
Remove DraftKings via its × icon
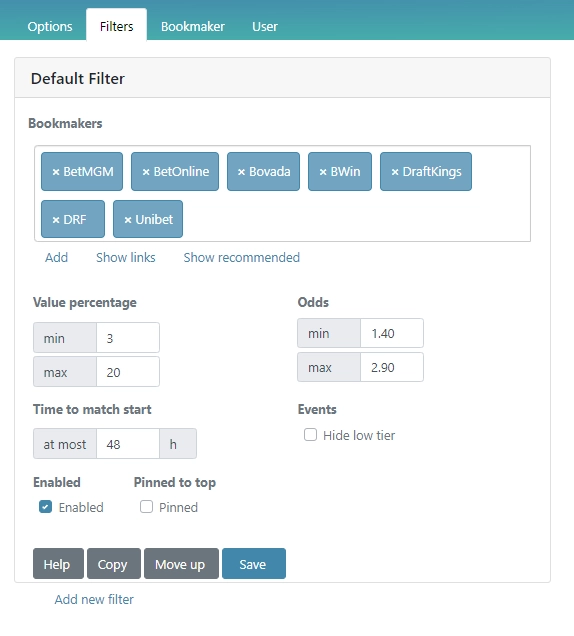pos(395,172)
